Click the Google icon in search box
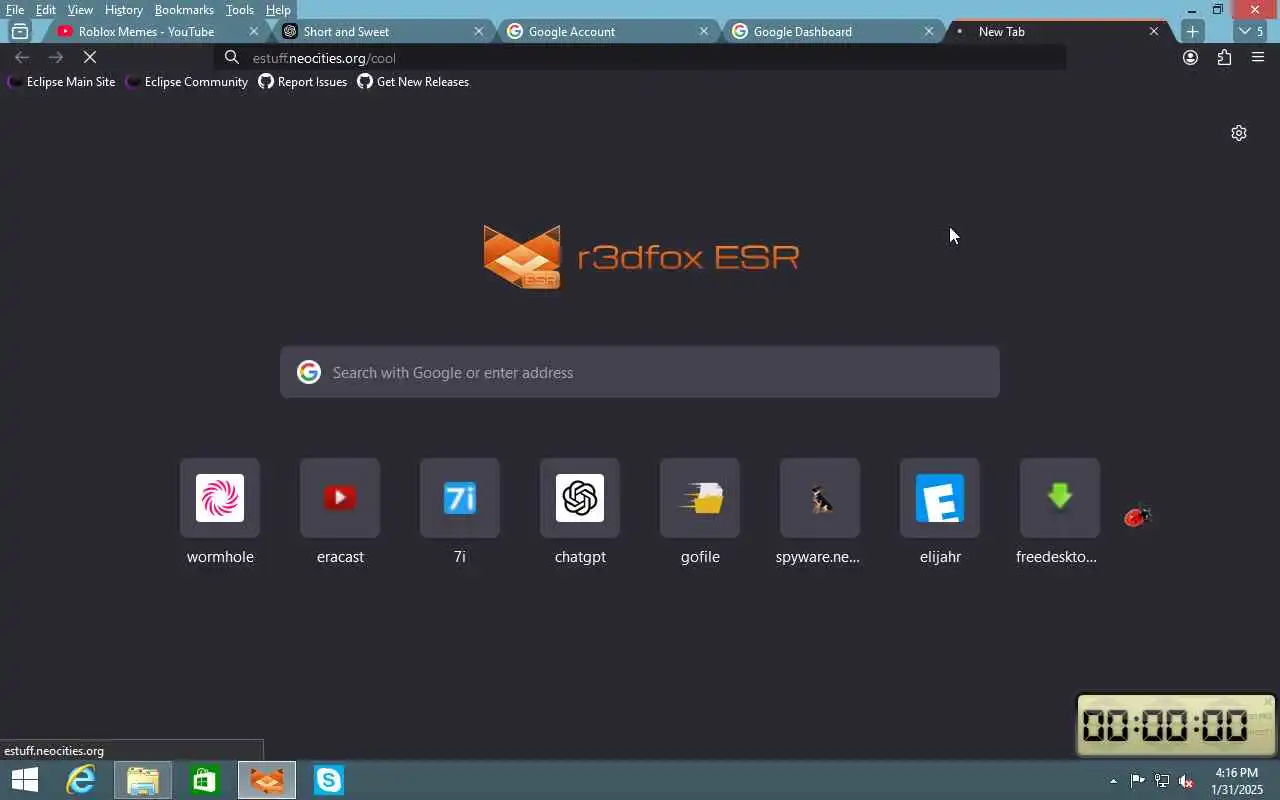 click(x=309, y=372)
